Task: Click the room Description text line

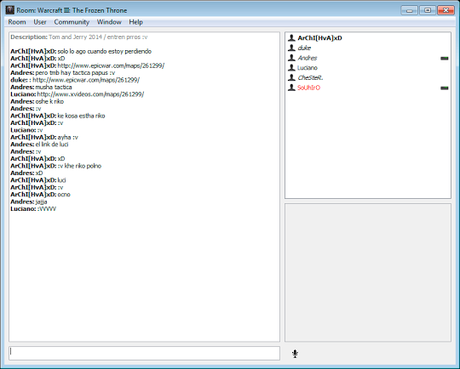Action: (x=79, y=37)
